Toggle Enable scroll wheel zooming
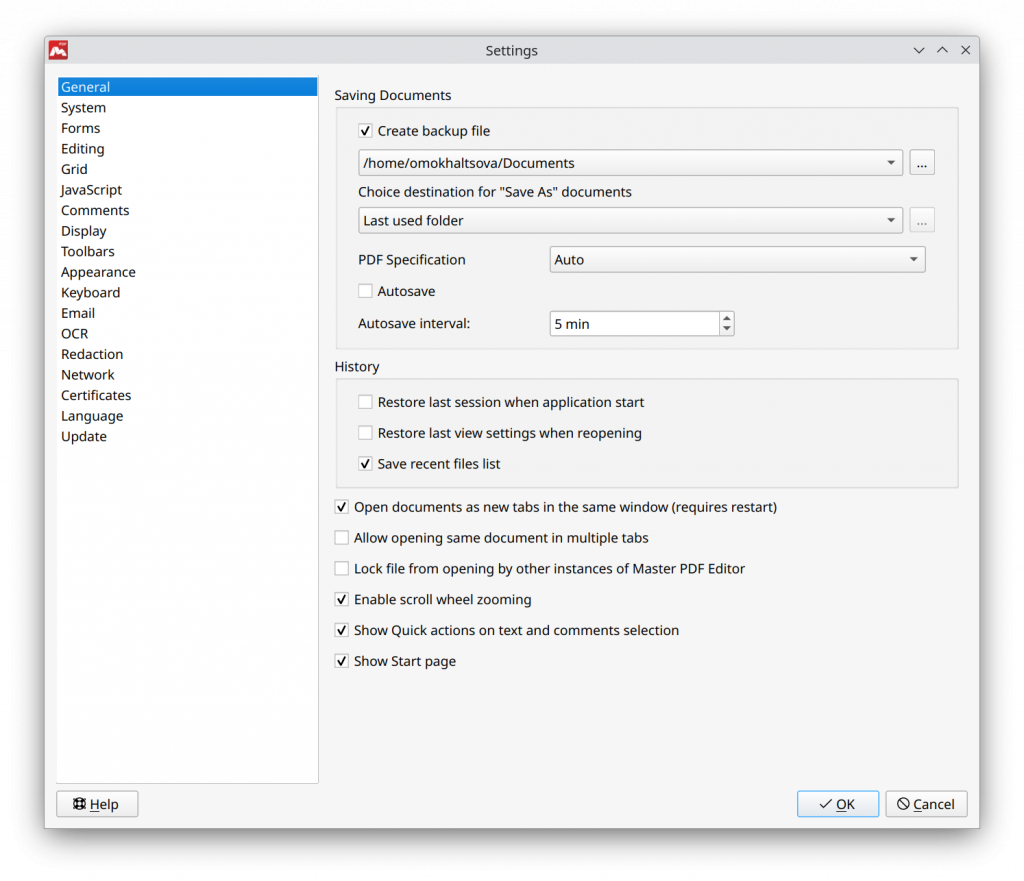1024x881 pixels. click(x=342, y=599)
